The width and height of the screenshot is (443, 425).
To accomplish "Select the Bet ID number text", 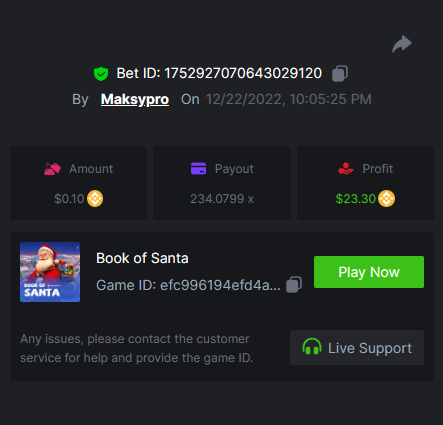I will [x=243, y=73].
